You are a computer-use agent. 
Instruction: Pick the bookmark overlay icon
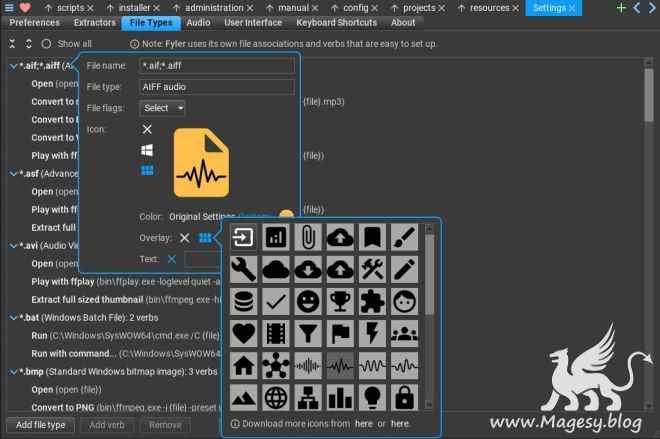tap(372, 237)
